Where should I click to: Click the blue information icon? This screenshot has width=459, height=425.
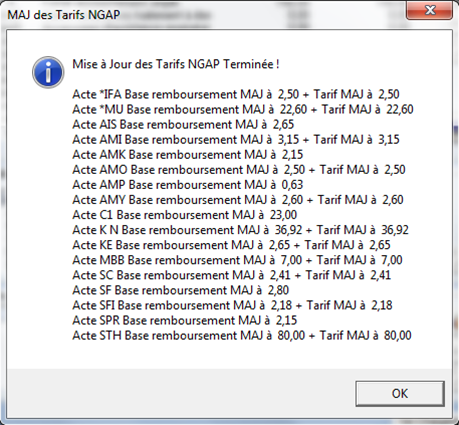(x=48, y=72)
